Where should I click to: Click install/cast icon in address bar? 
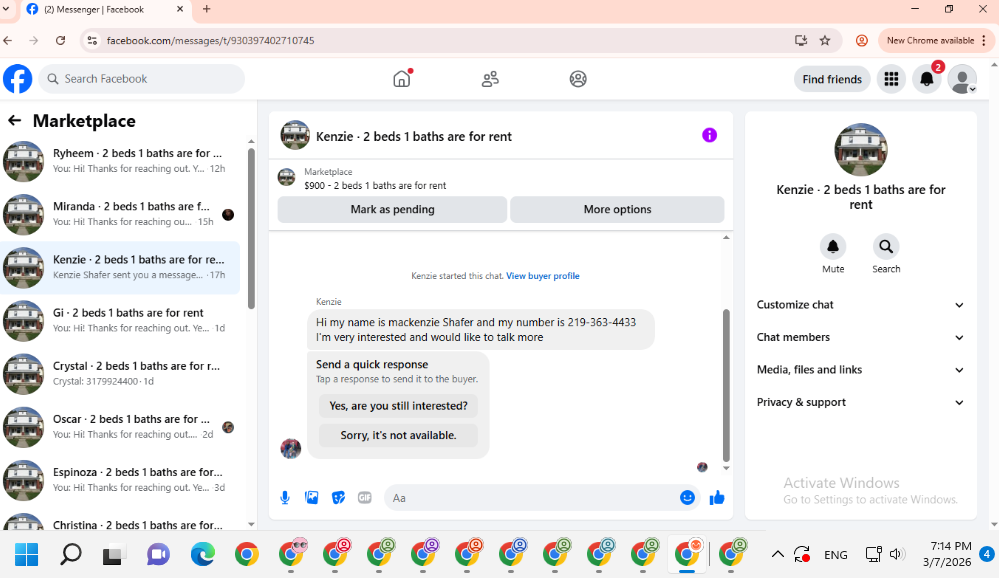pyautogui.click(x=801, y=40)
